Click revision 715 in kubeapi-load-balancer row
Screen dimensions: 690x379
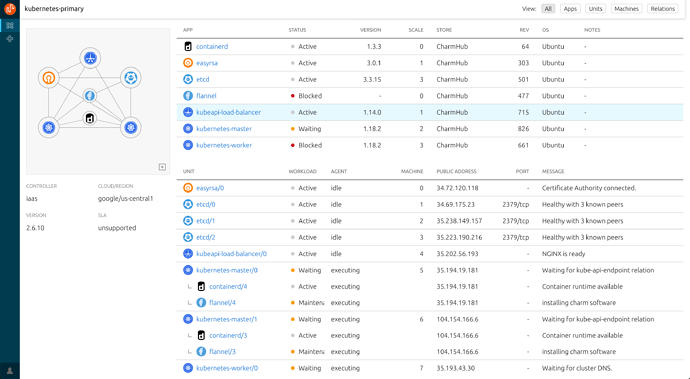click(523, 112)
